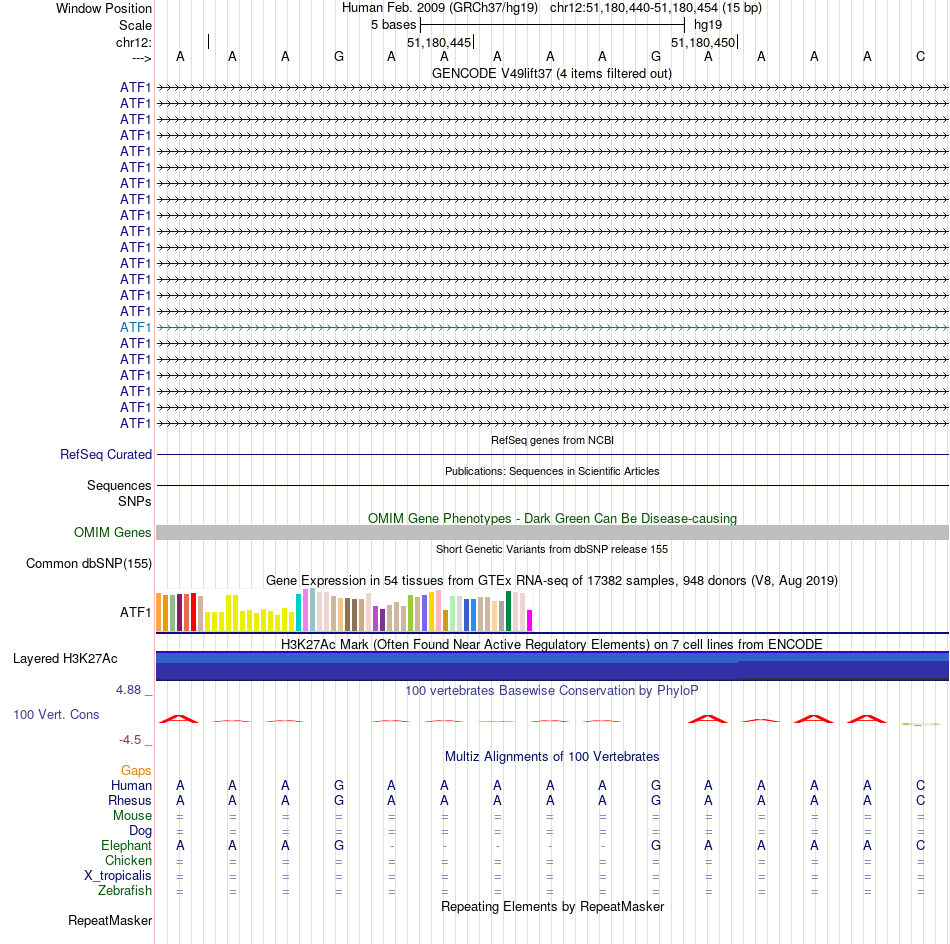Click the C base in top sequence ruler
Image resolution: width=950 pixels, height=944 pixels.
click(920, 57)
